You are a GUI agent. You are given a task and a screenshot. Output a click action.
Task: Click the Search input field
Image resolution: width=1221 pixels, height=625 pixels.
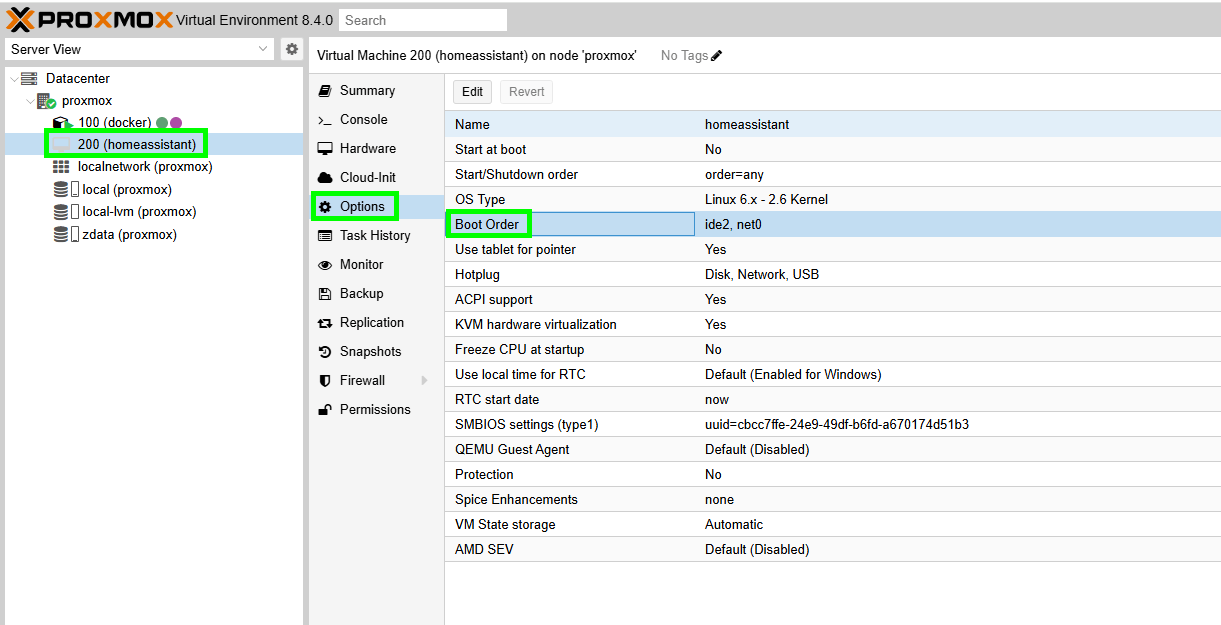click(422, 20)
